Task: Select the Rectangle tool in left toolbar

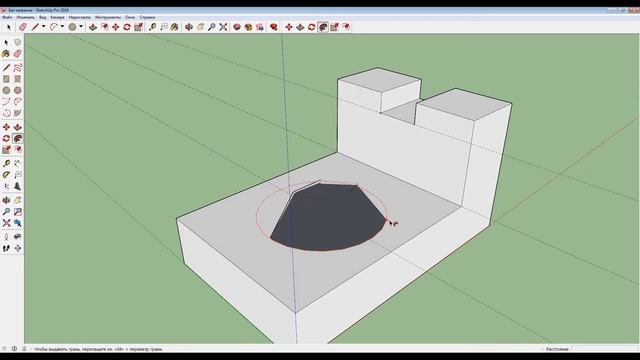Action: click(6, 79)
